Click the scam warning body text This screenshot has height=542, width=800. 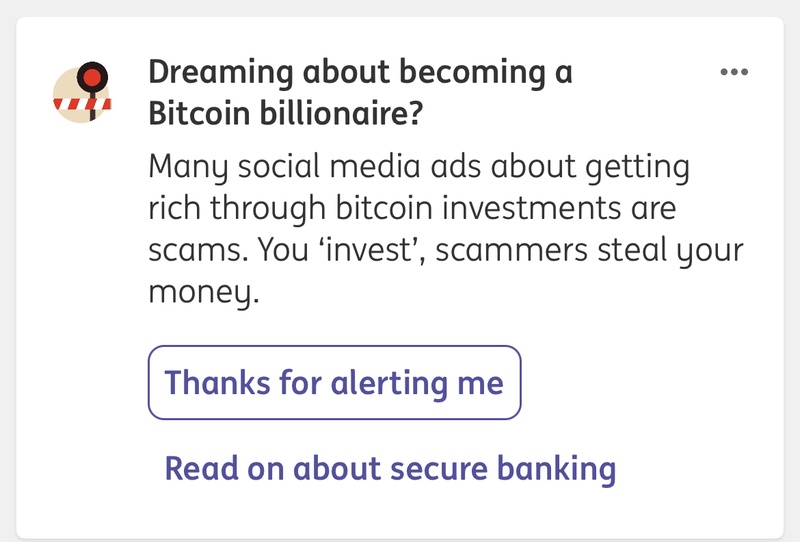(444, 230)
